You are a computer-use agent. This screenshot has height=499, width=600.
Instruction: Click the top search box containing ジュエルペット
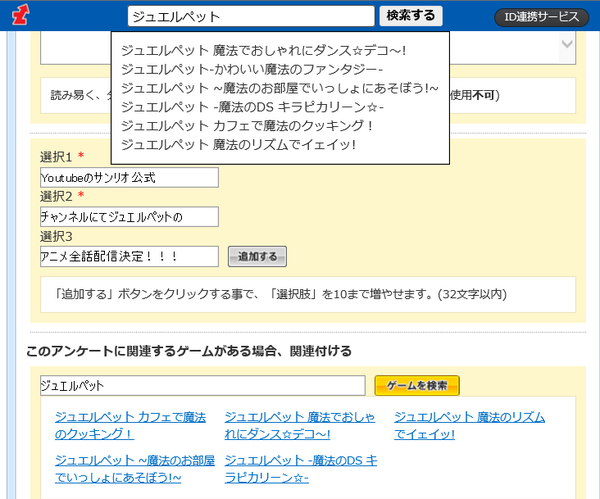[251, 16]
